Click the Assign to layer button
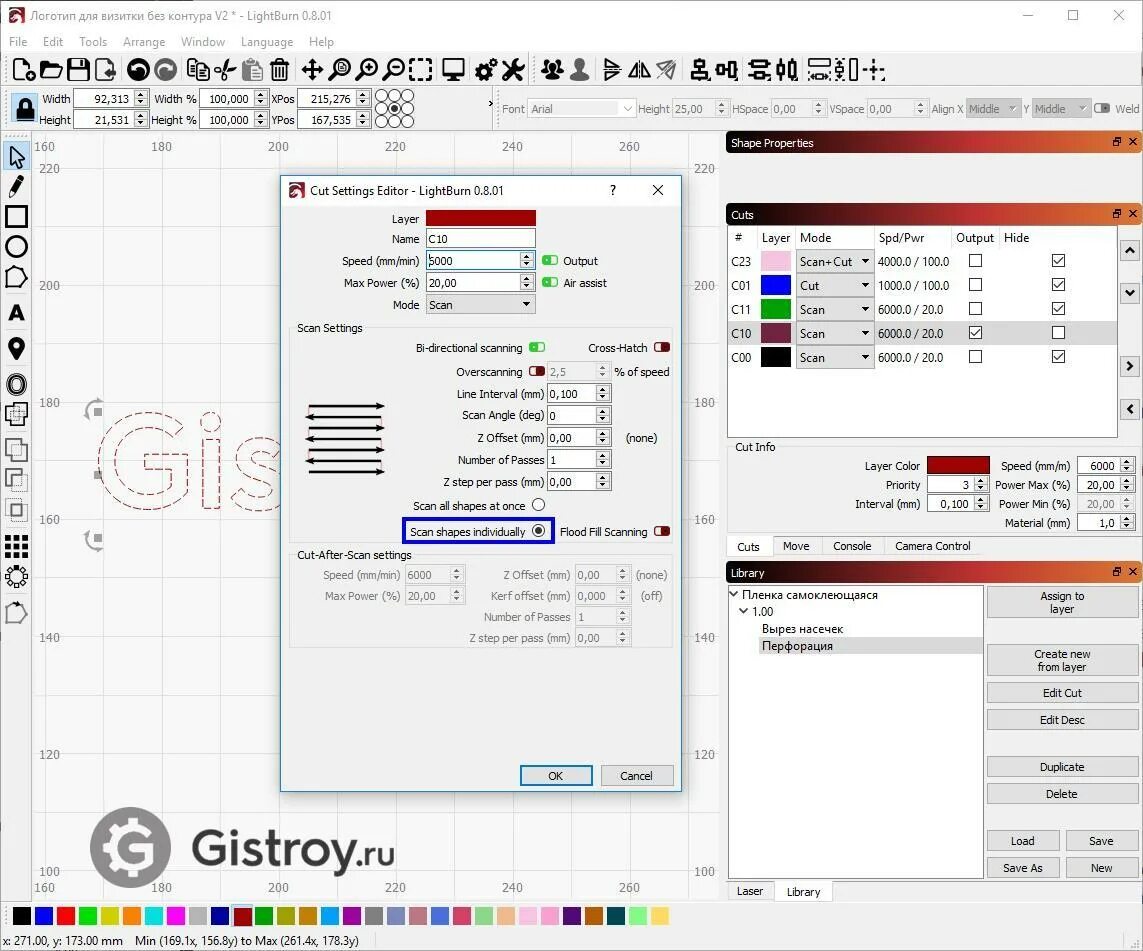This screenshot has width=1143, height=951. 1062,603
